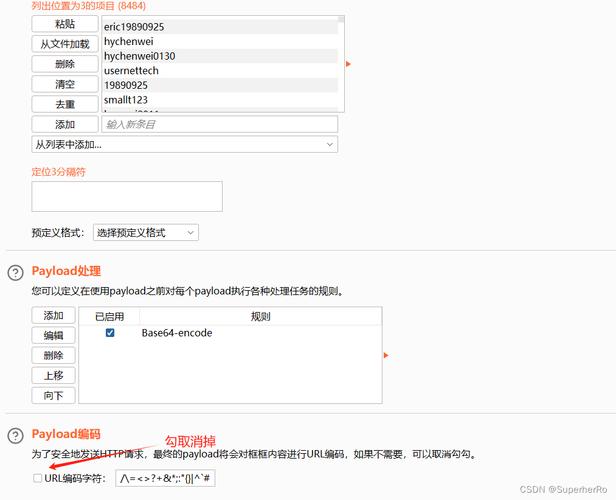Click the orange arrow beside the rules table
This screenshot has width=616, height=500.
386,355
